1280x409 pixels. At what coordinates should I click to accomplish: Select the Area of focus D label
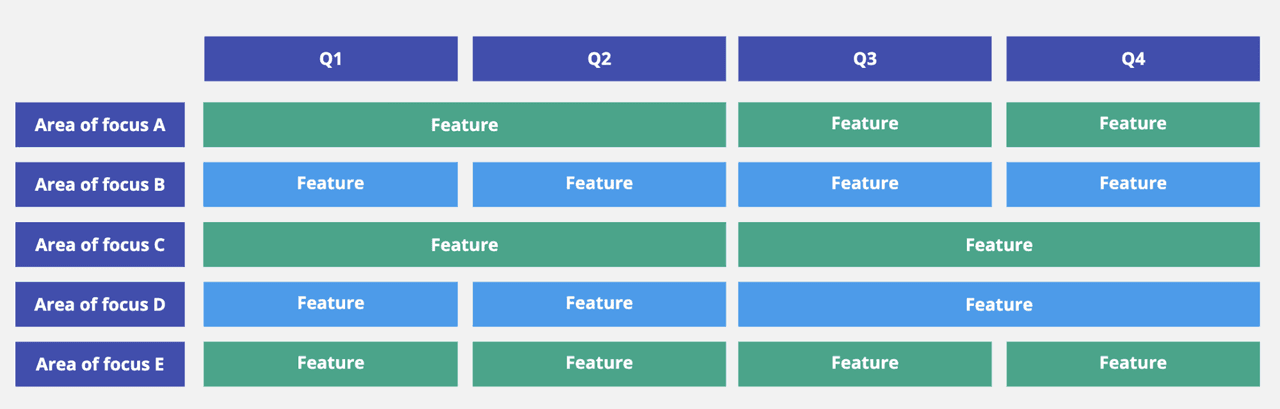100,305
